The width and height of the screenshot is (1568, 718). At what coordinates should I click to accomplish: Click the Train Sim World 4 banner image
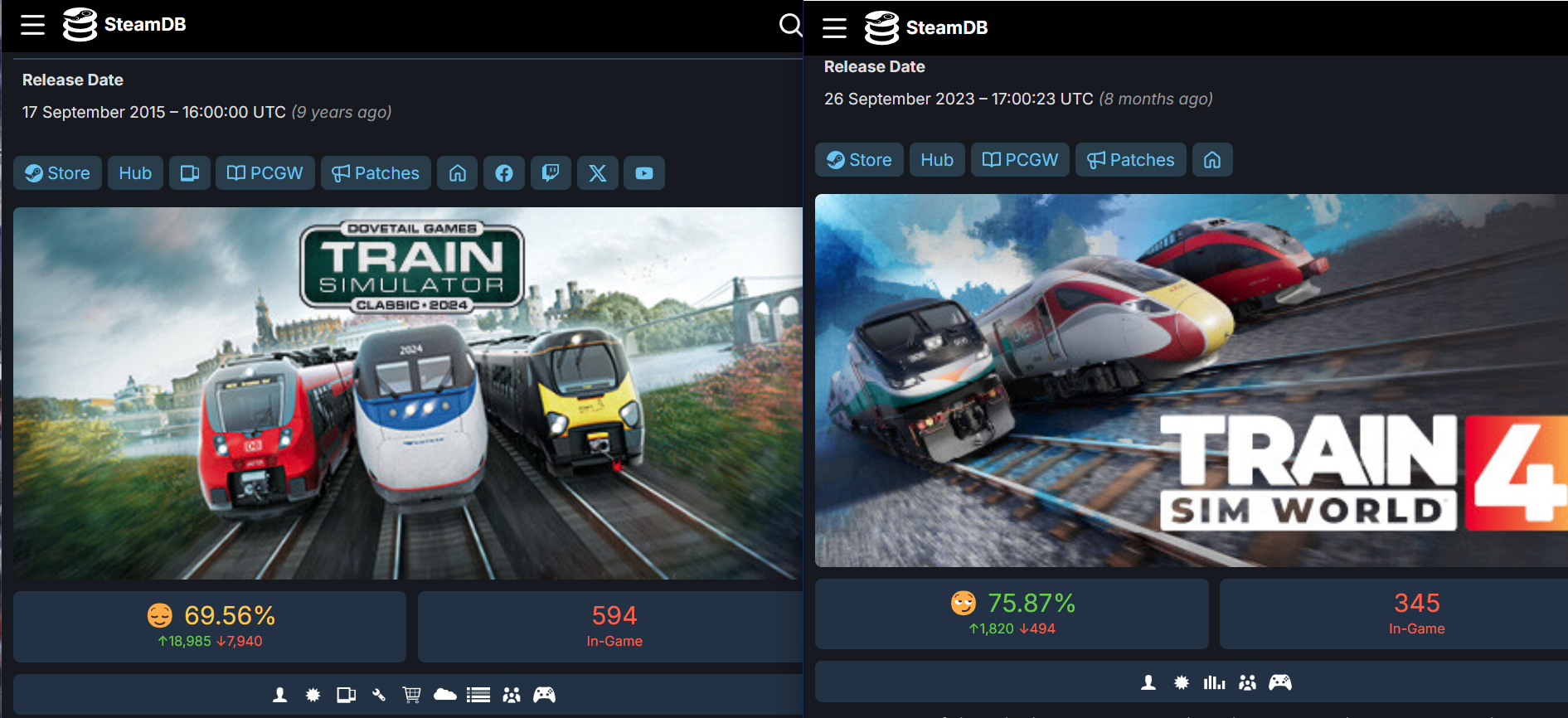click(1192, 381)
